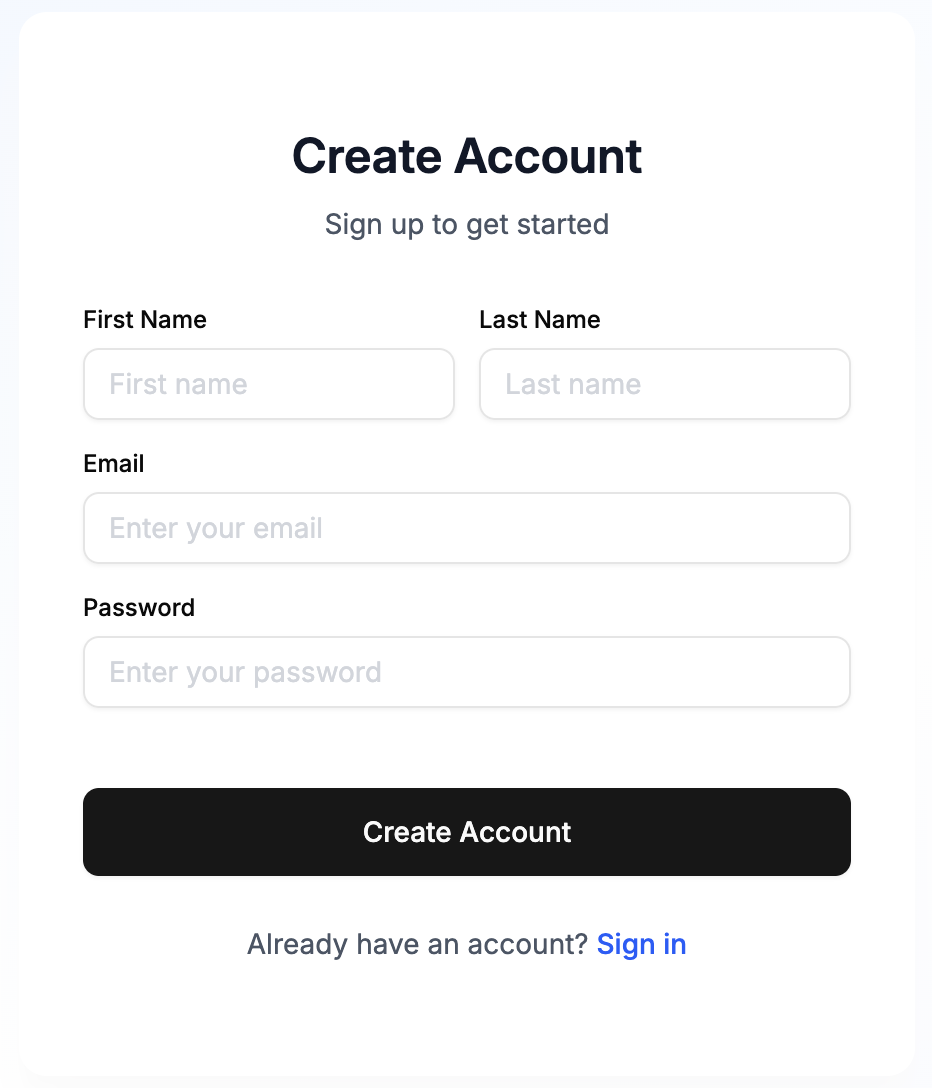Click Sign in to go to login
The image size is (932, 1088).
tap(641, 944)
